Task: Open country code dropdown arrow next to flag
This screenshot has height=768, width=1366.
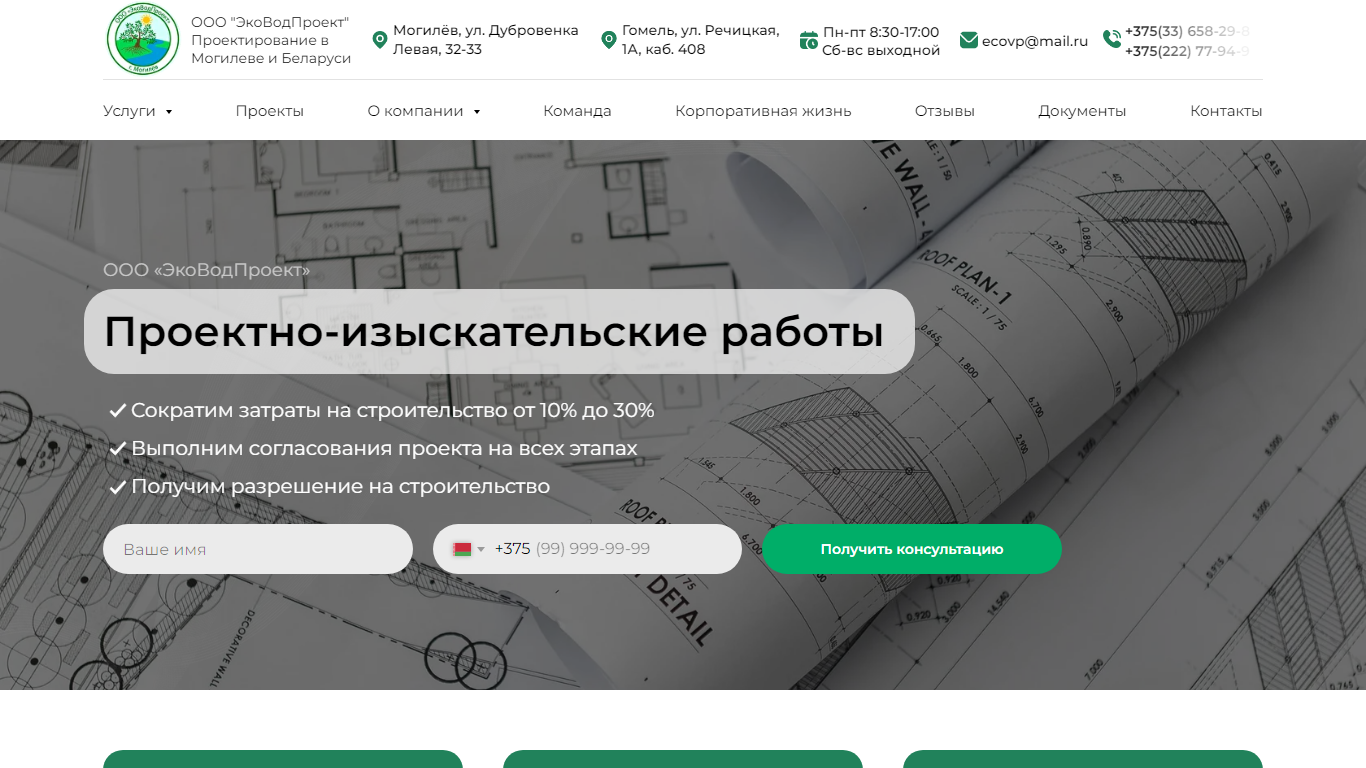Action: click(481, 549)
